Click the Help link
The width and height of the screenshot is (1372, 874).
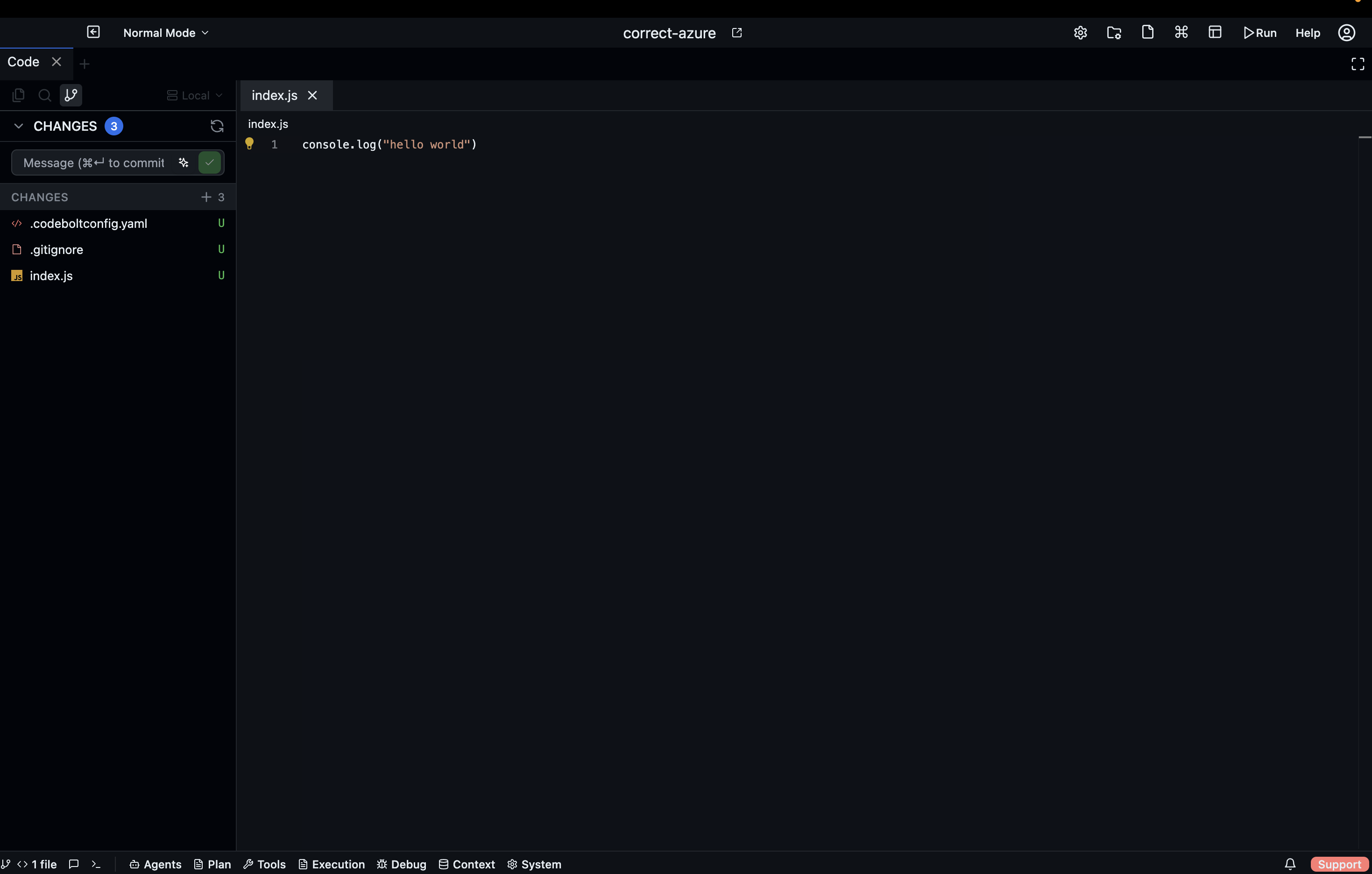[1307, 33]
